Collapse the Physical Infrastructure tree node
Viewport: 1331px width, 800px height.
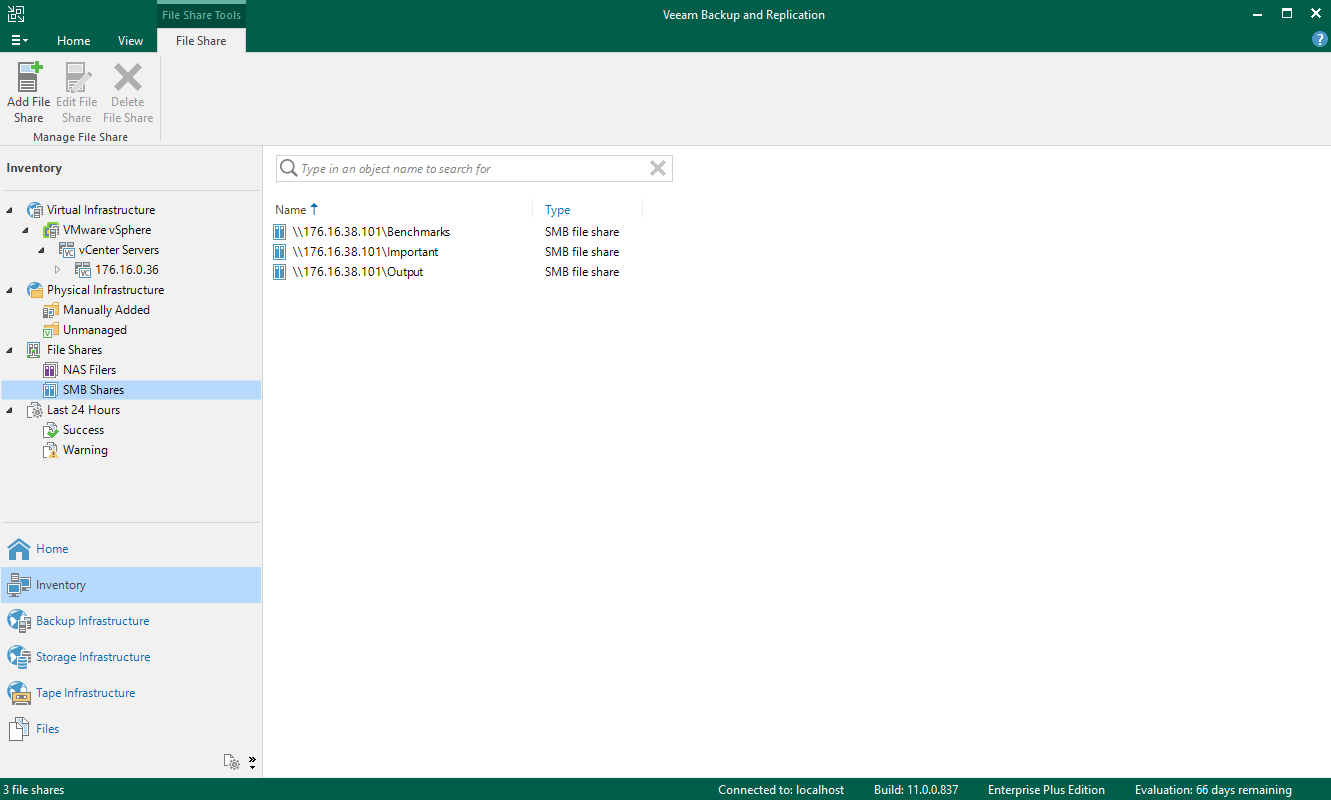pyautogui.click(x=10, y=290)
